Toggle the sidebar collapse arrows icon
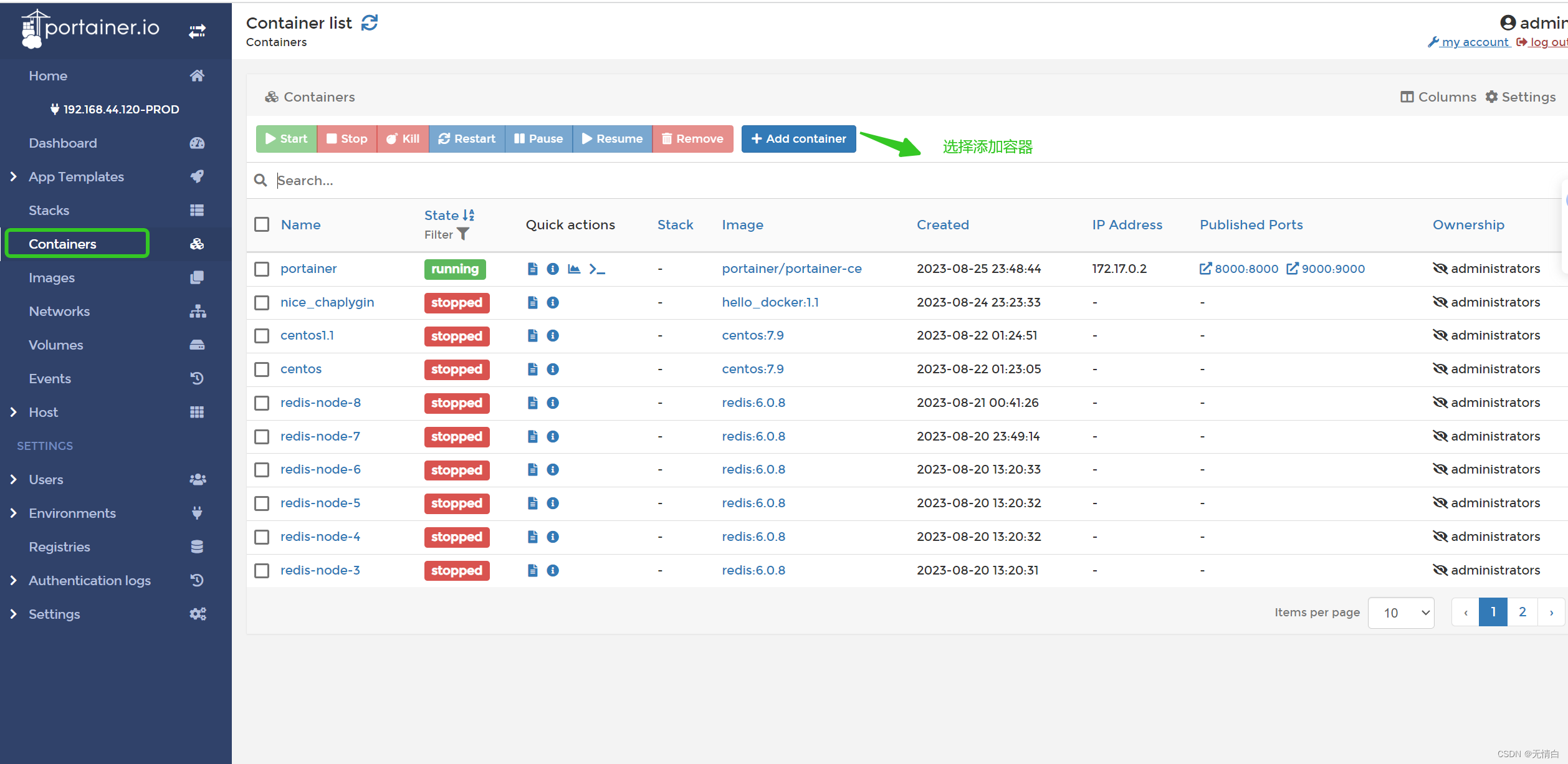This screenshot has height=764, width=1568. 197,31
